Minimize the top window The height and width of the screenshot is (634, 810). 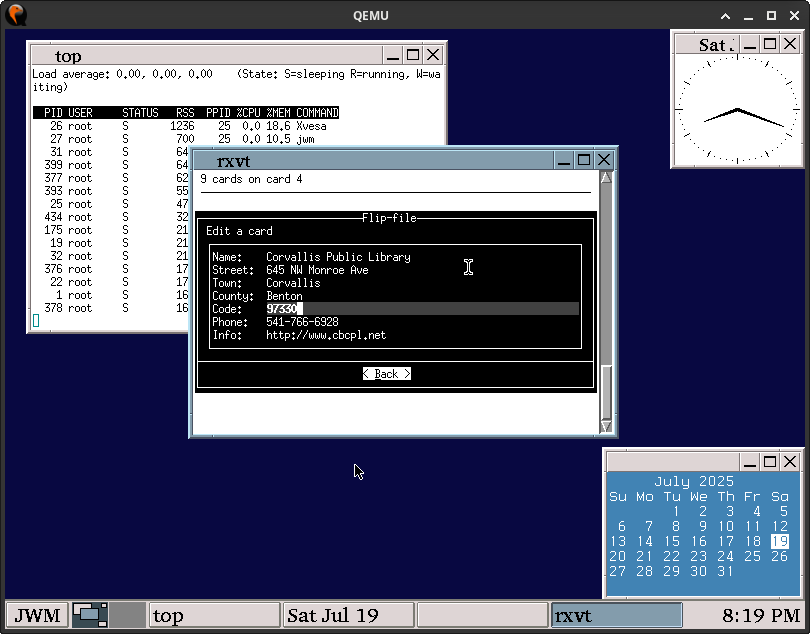pos(393,55)
